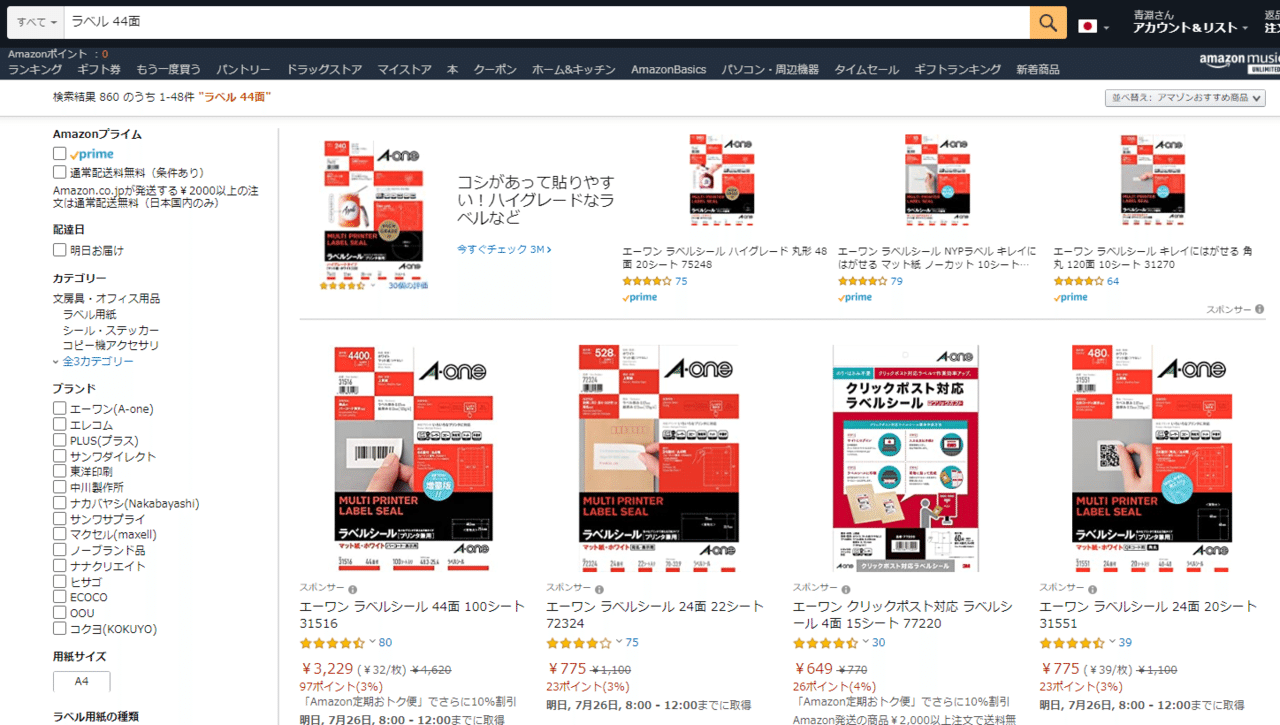Select ラベル用紙 category link
Image resolution: width=1280 pixels, height=725 pixels.
coord(89,314)
